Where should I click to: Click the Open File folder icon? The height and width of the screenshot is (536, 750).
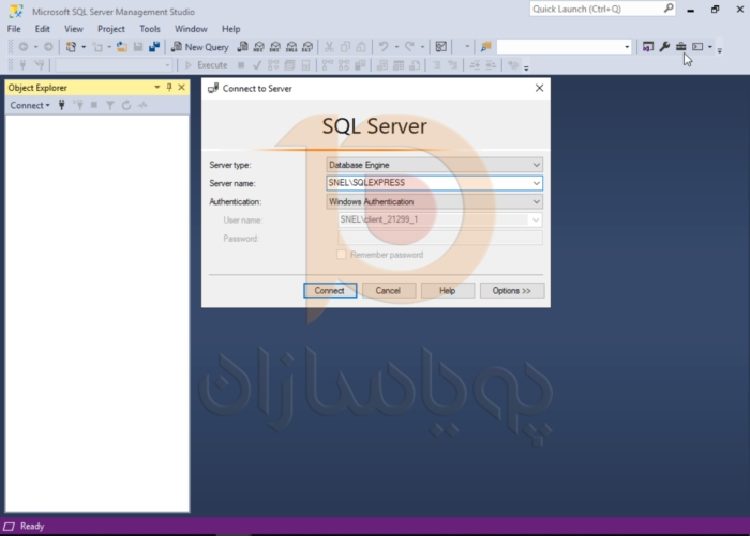(x=122, y=47)
